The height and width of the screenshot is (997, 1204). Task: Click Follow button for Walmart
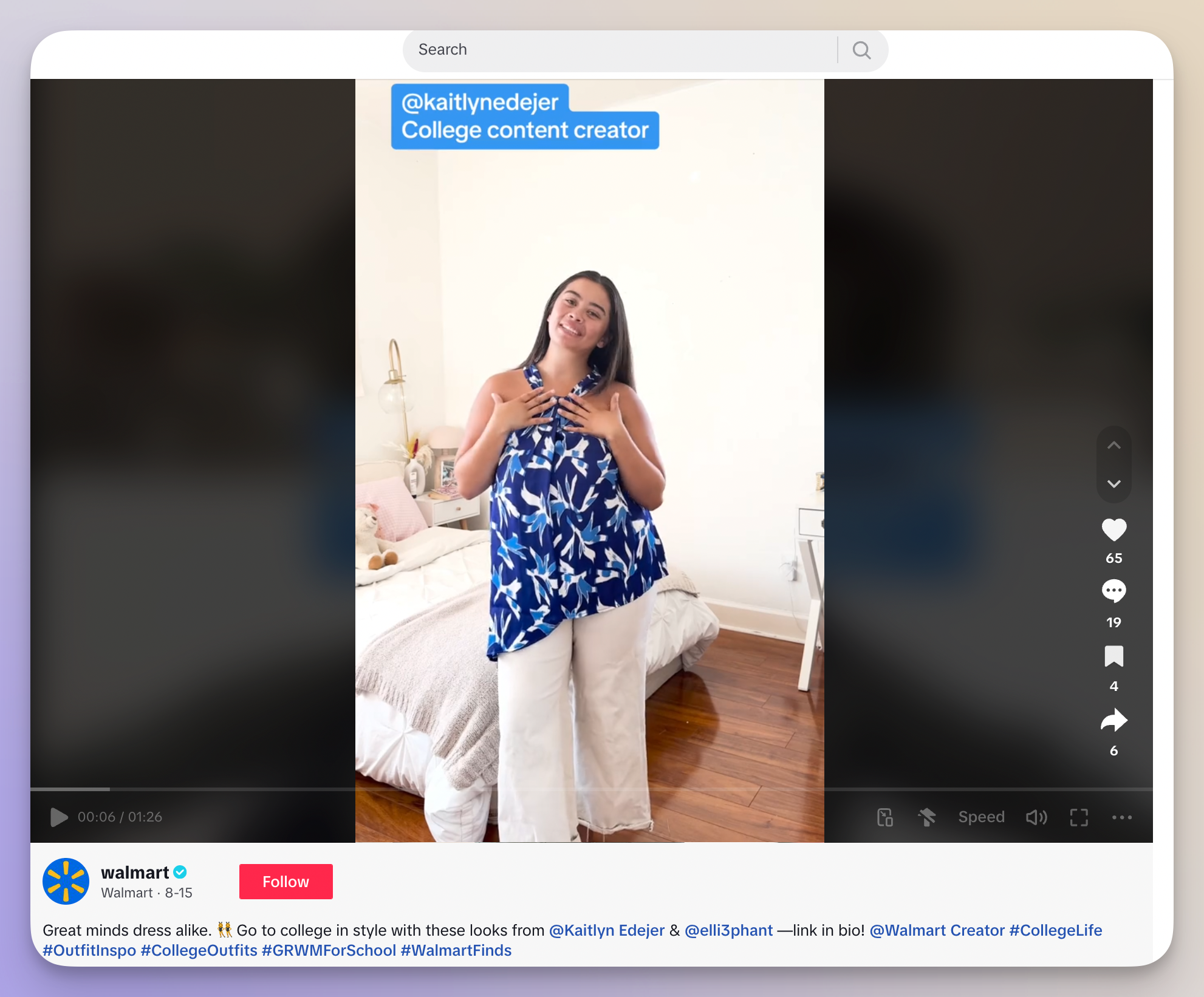click(x=286, y=881)
